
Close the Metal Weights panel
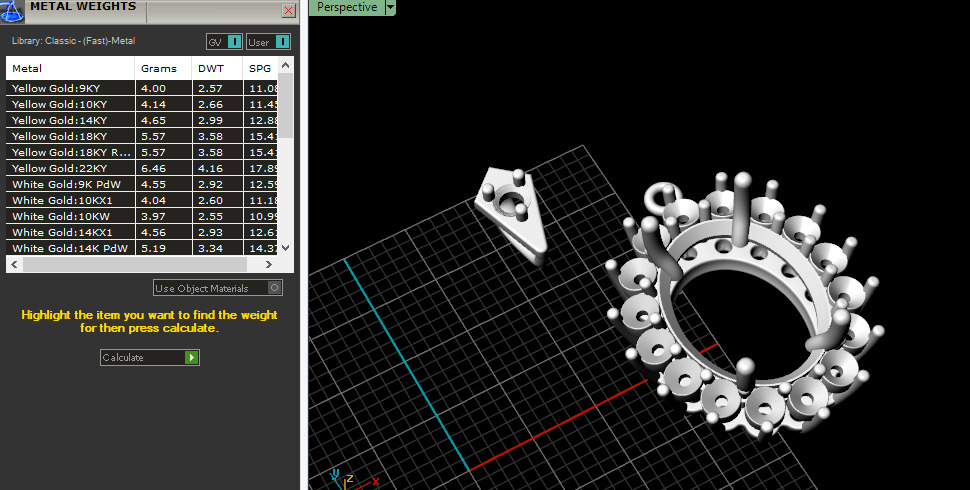coord(288,11)
